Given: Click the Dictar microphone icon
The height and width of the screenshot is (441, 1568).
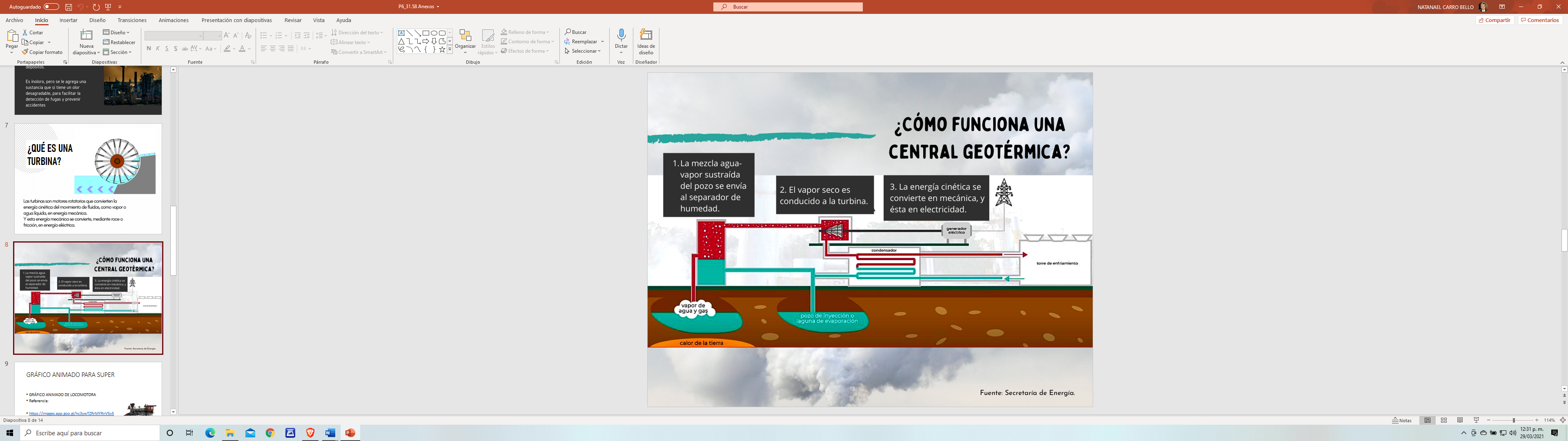Looking at the screenshot, I should [621, 36].
